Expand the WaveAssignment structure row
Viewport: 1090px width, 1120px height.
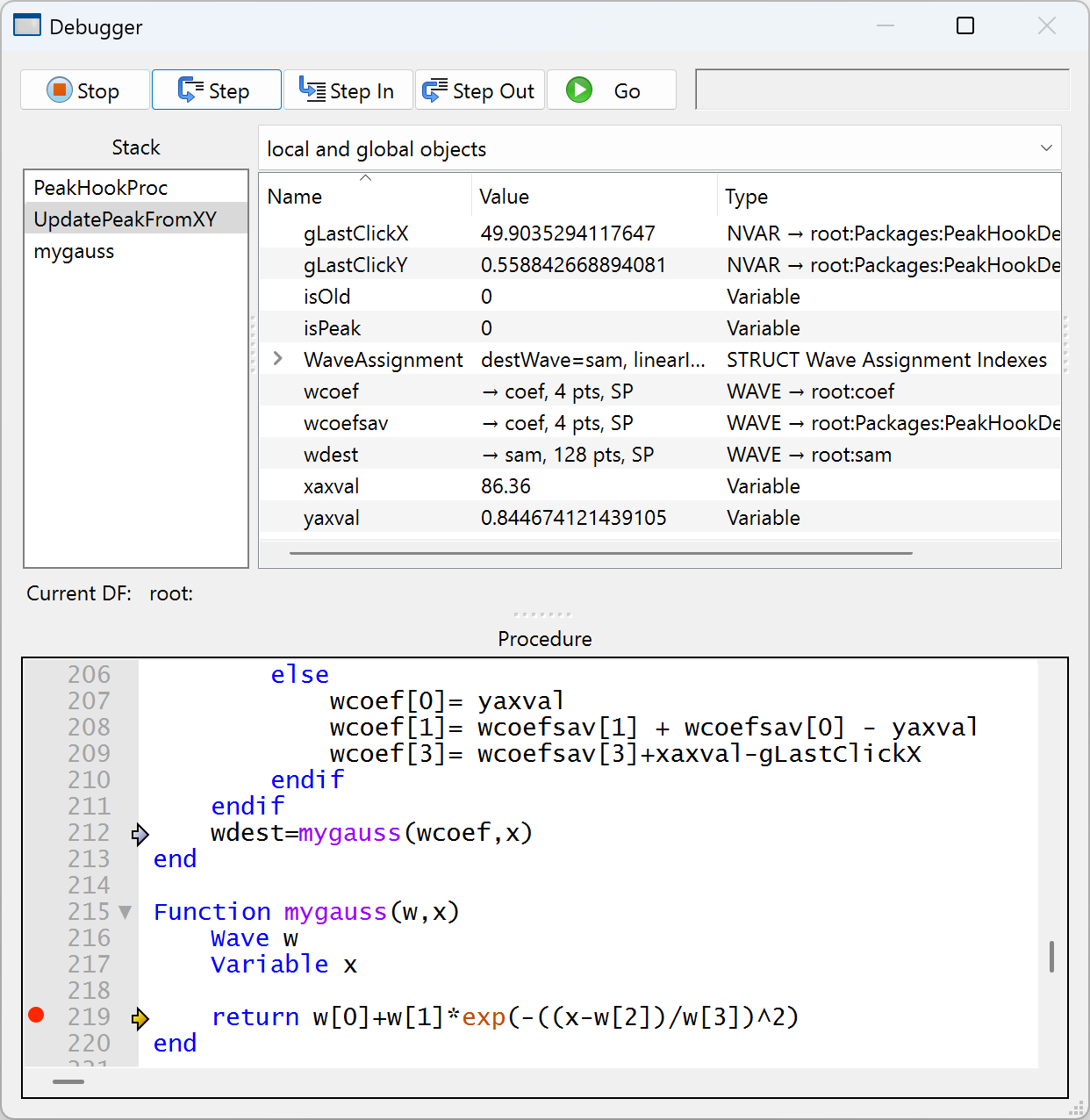pyautogui.click(x=278, y=359)
